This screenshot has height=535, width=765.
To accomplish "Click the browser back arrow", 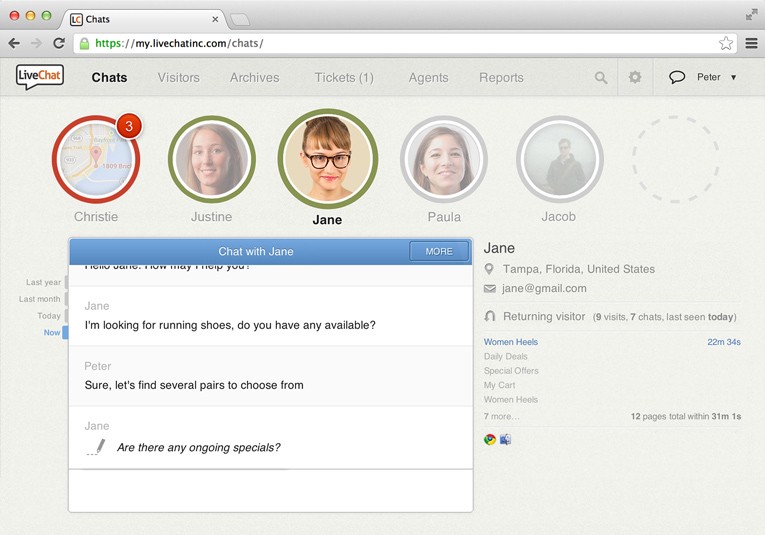I will [x=14, y=43].
